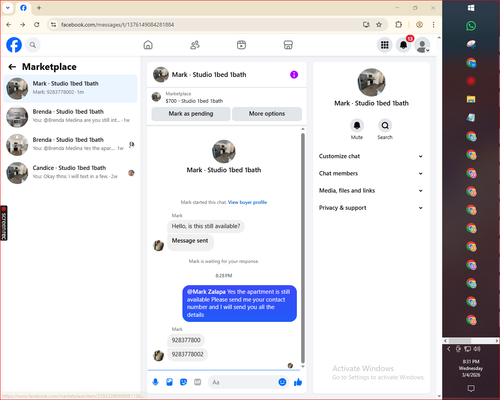Click the address bar facebook.com/messages URL
Screen dimensions: 500x400
(x=117, y=25)
